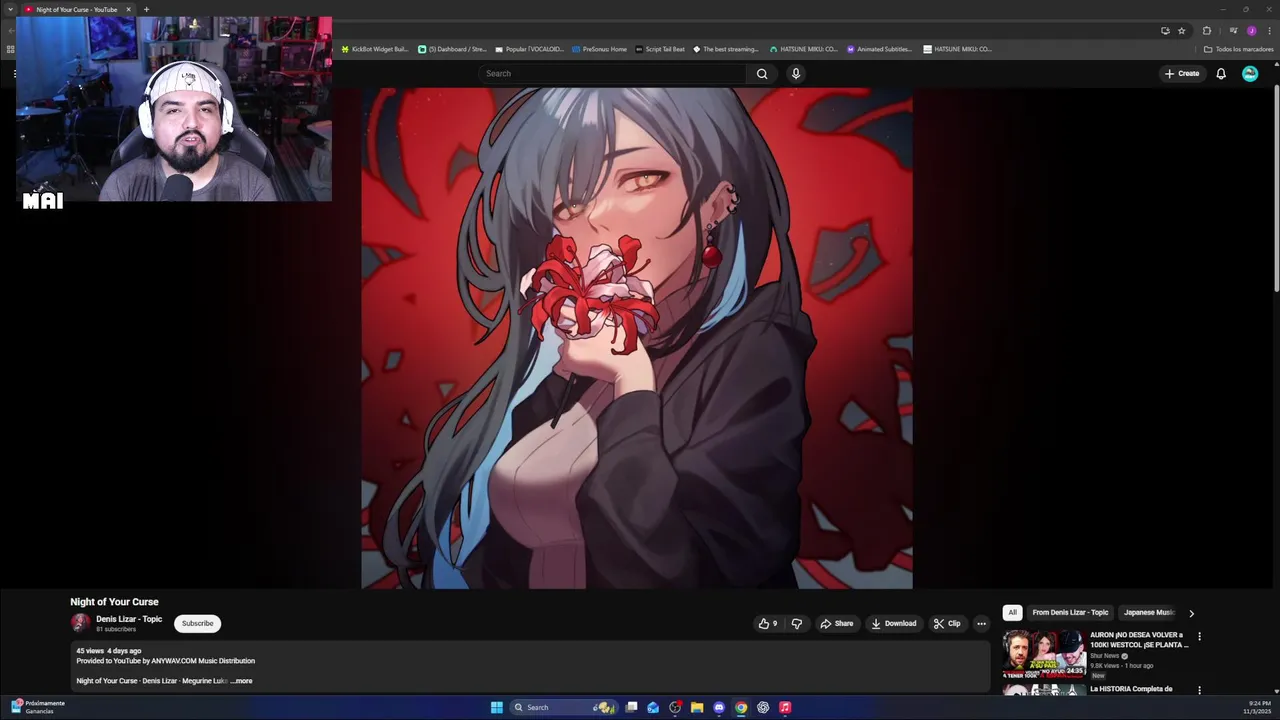Click the Share button

click(837, 623)
